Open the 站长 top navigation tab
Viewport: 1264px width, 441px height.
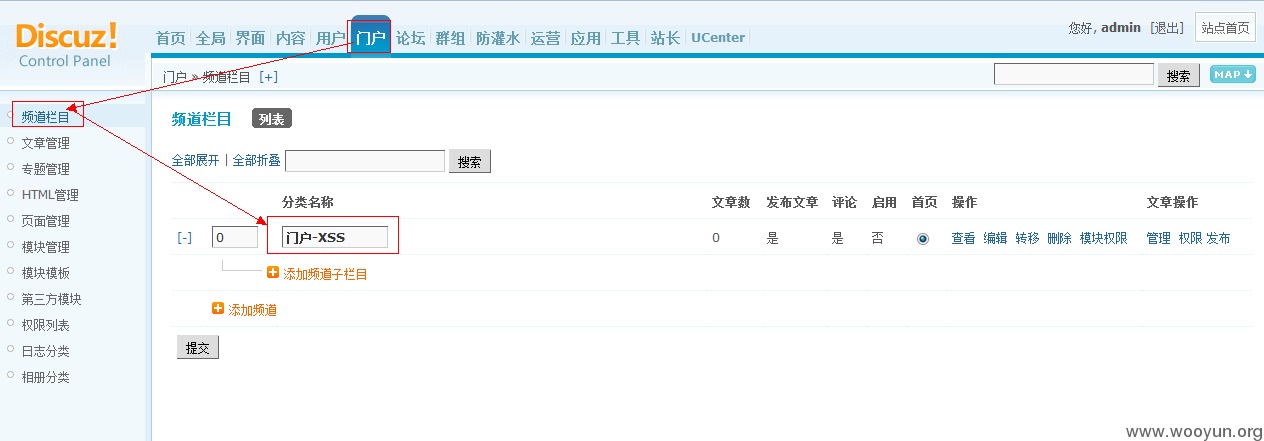665,38
